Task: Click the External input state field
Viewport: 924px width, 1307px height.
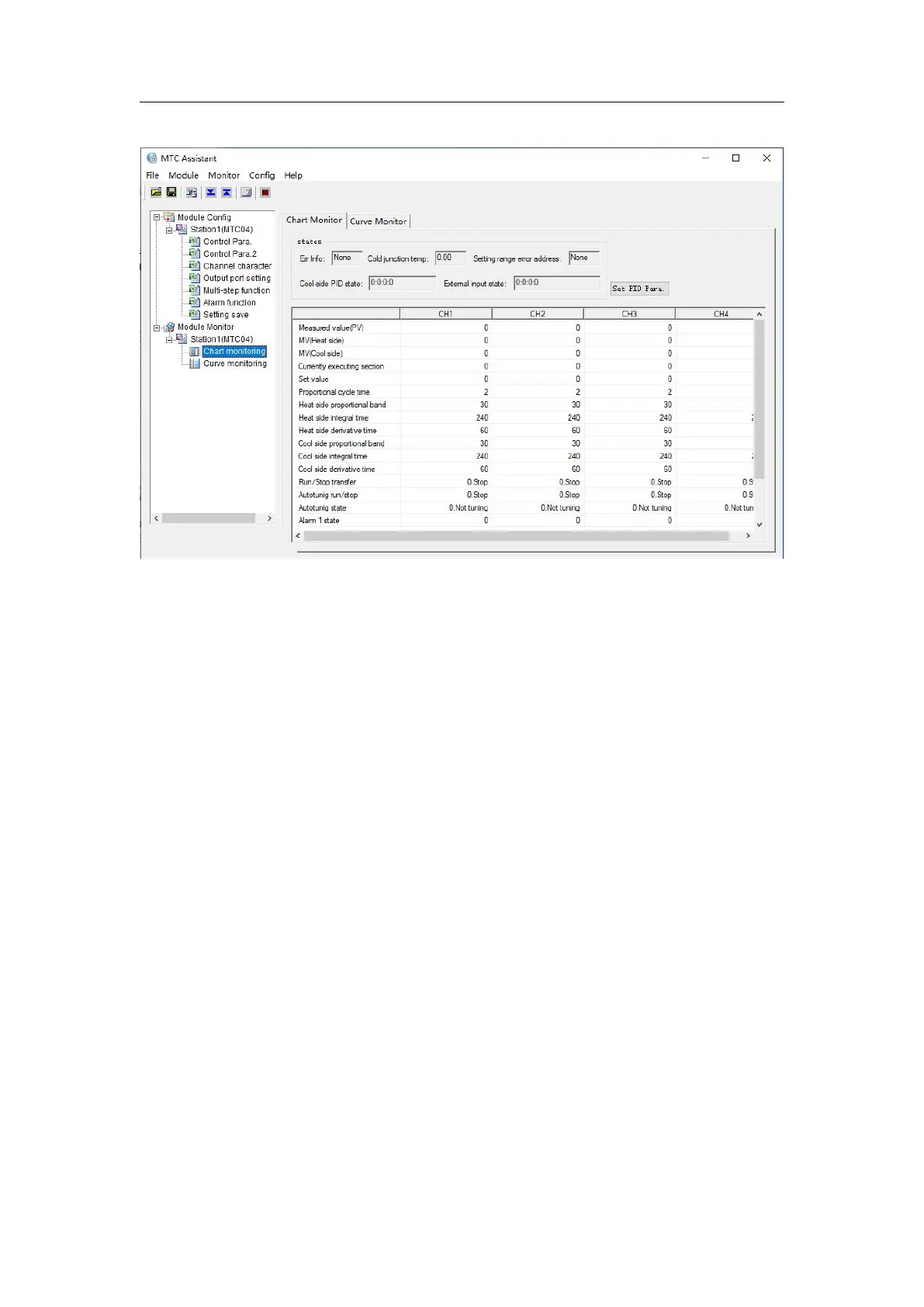Action: tap(557, 283)
